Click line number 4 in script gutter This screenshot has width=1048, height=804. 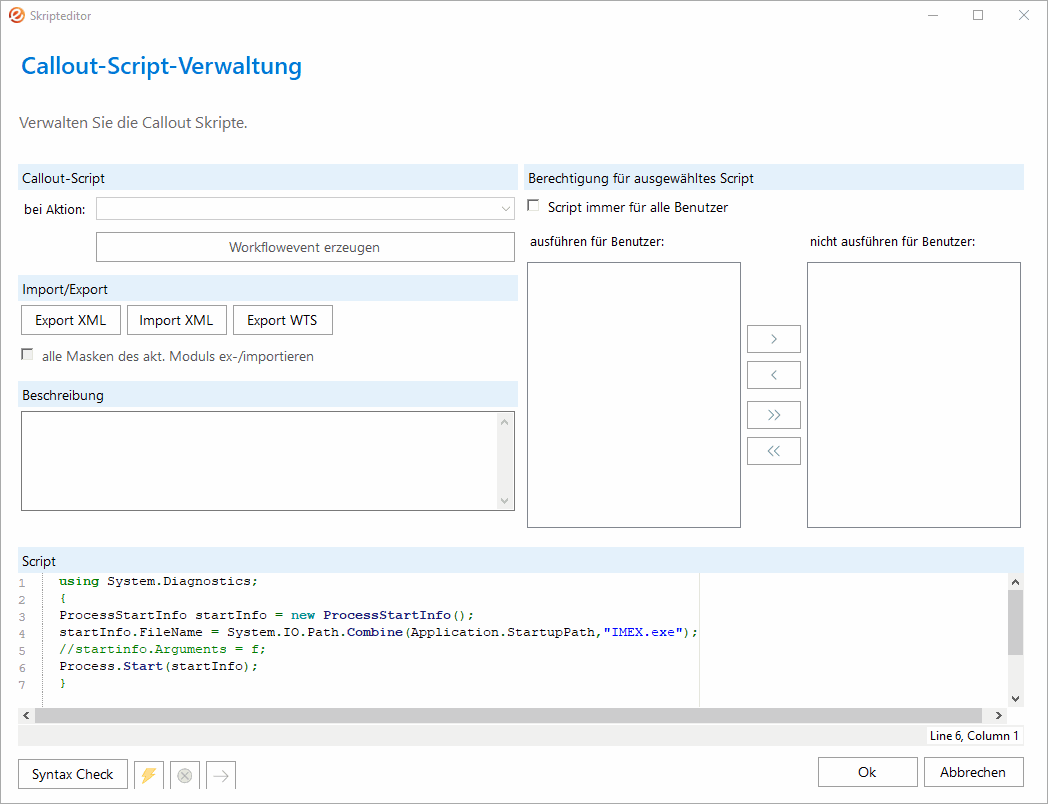tap(22, 634)
